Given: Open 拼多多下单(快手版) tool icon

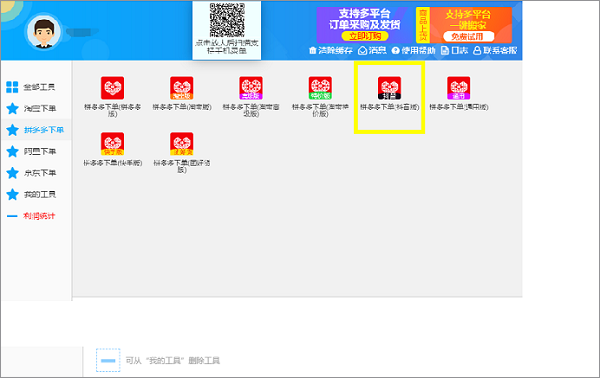Looking at the screenshot, I should (112, 143).
